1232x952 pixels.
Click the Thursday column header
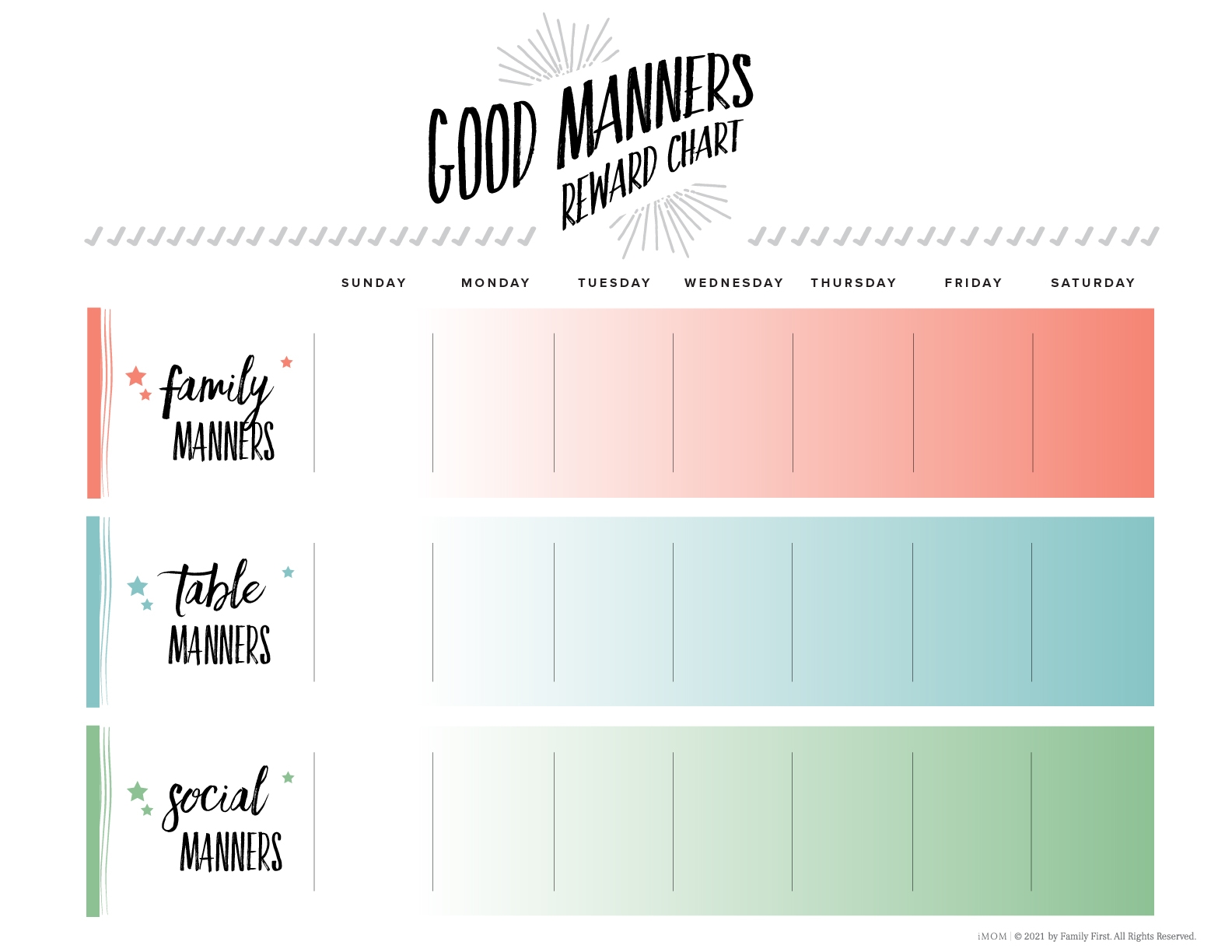[853, 283]
